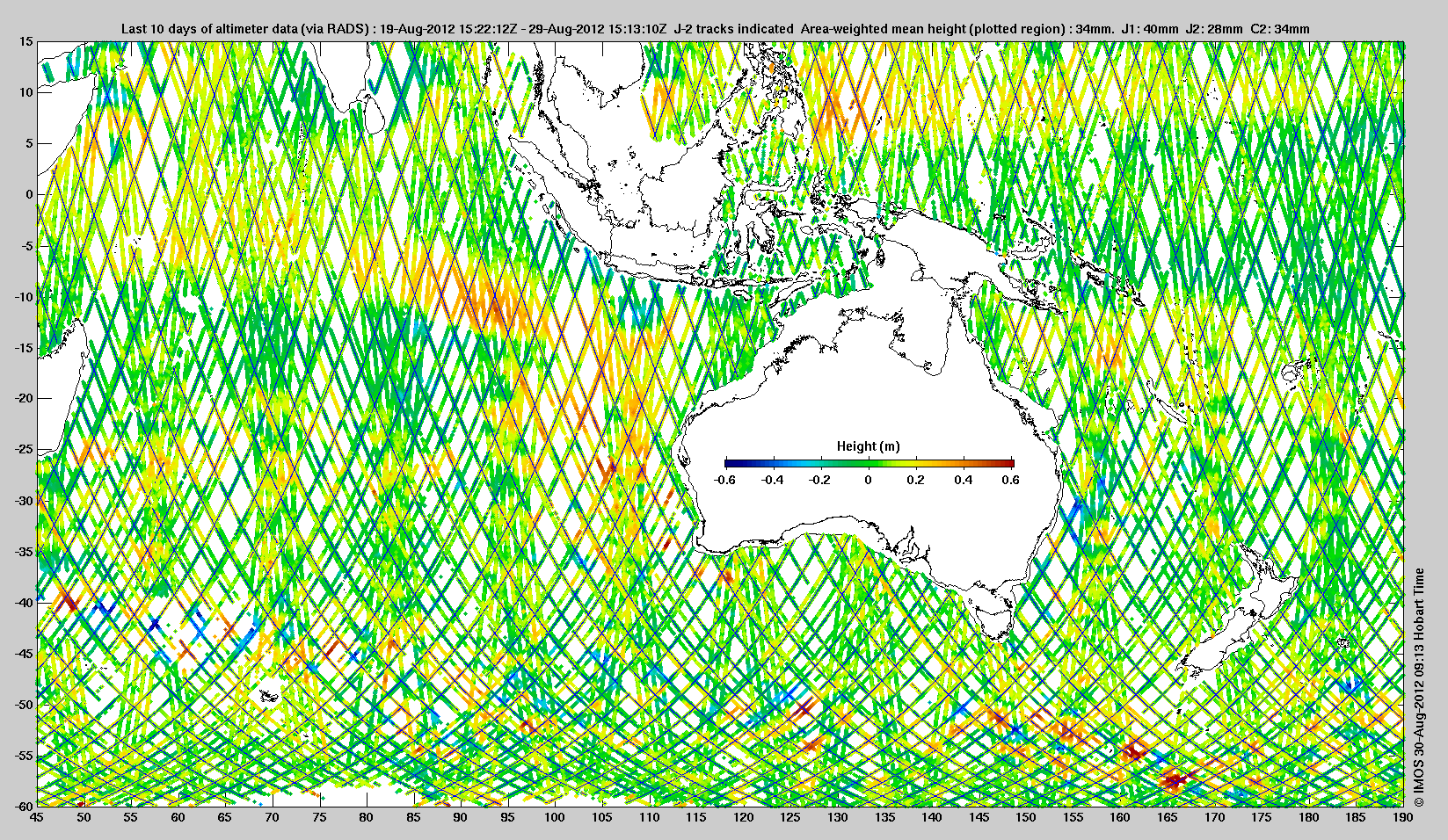This screenshot has height=840, width=1448.
Task: Click the 'C2: 34mm' value in the title
Action: pos(1280,29)
